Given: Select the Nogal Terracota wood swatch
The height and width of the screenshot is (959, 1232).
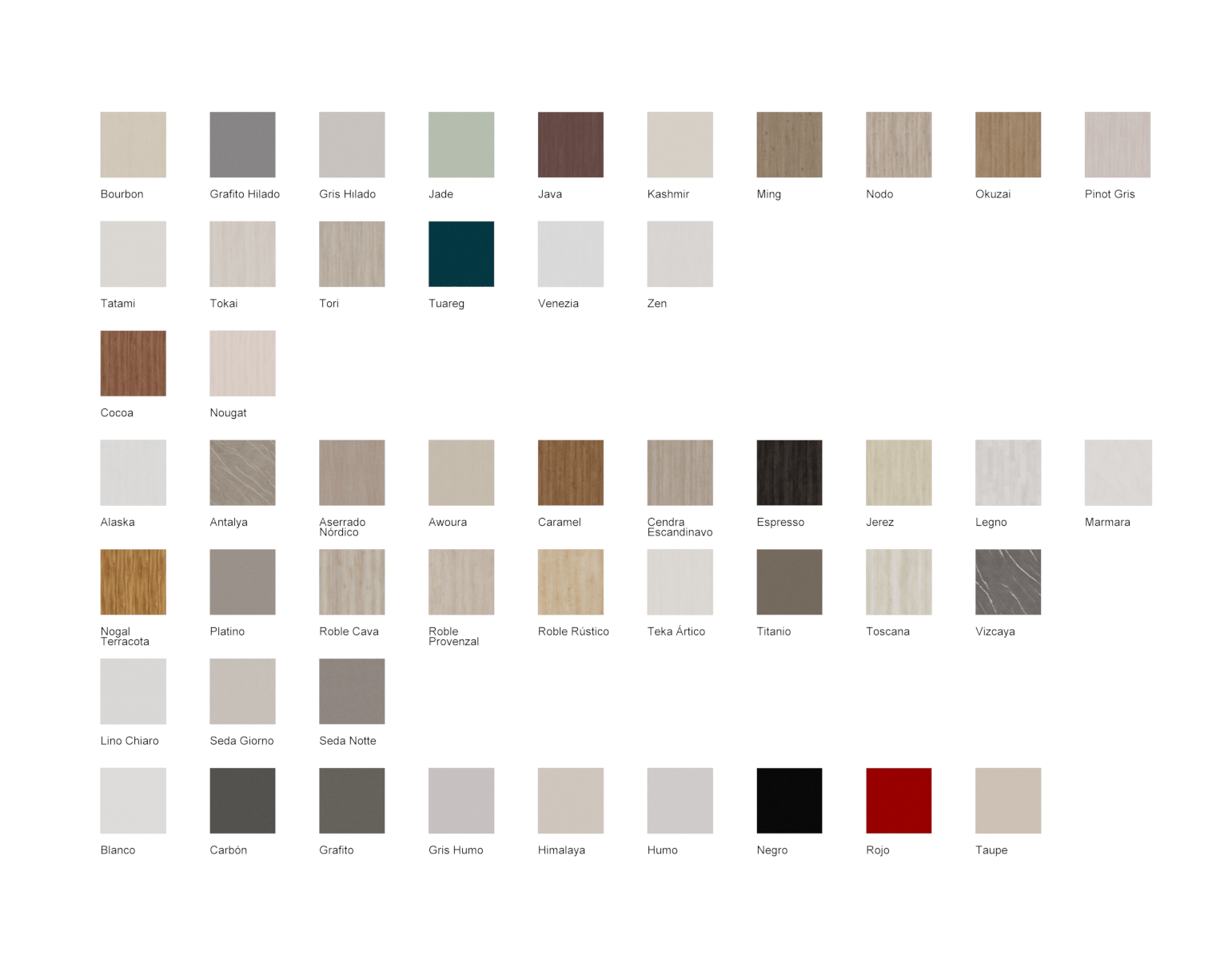Looking at the screenshot, I should pos(134,582).
